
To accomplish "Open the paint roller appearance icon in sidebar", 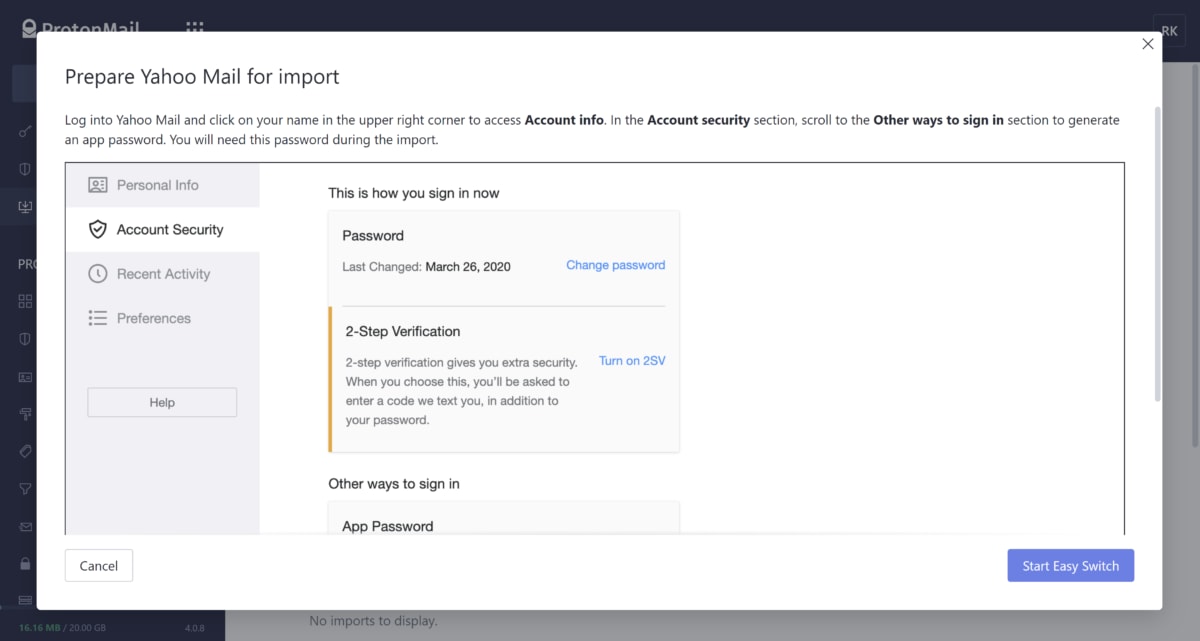I will [x=26, y=414].
